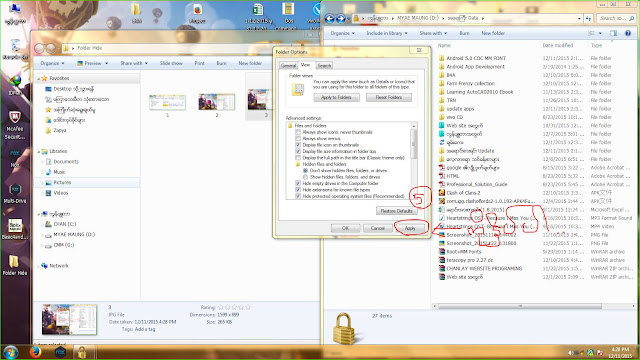Screen dimensions: 640x360
Task: Check Always show menus
Action: 298,139
